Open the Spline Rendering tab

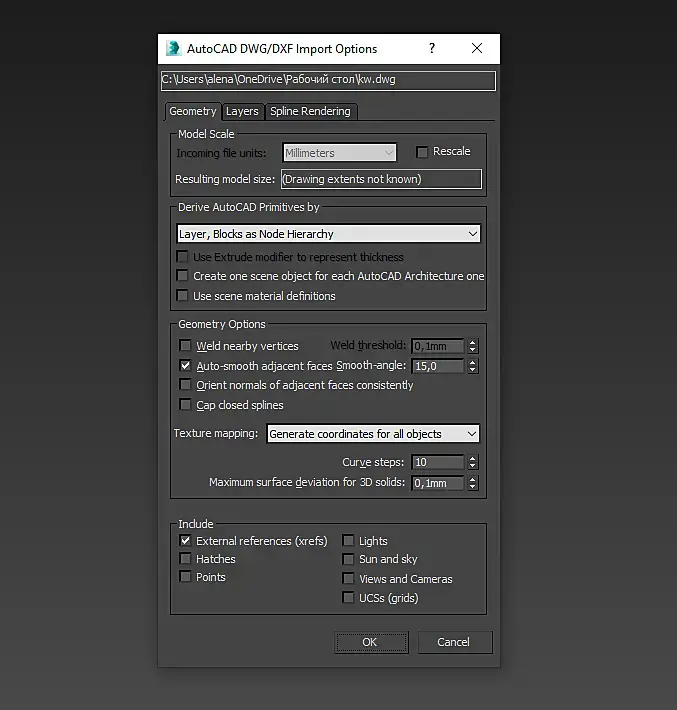click(x=311, y=111)
